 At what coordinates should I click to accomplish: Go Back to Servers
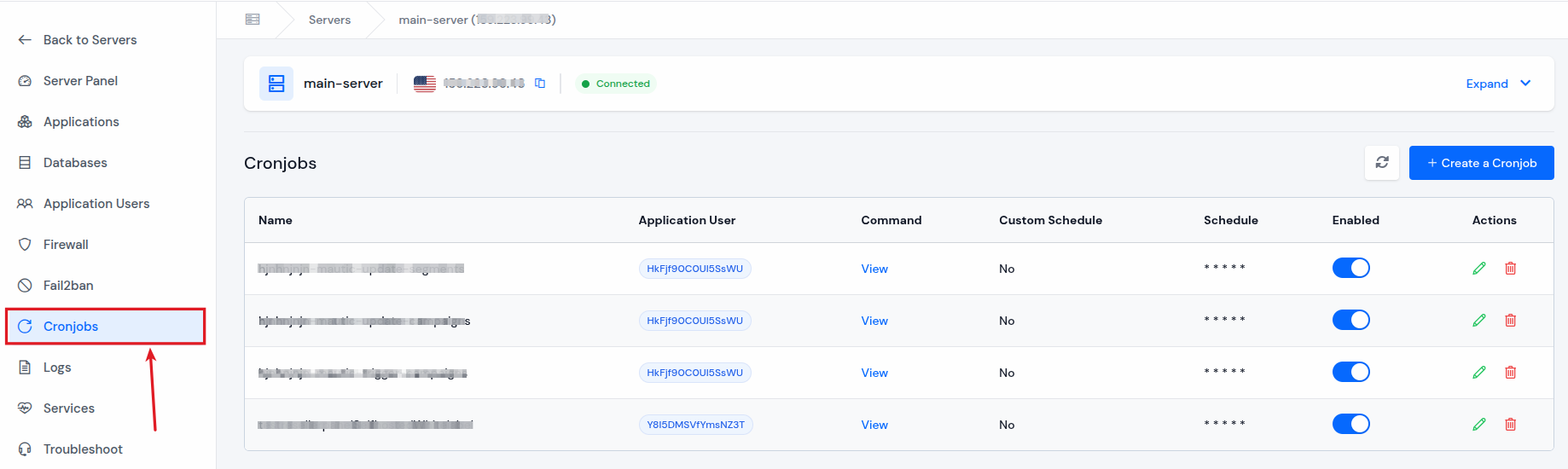tap(90, 40)
